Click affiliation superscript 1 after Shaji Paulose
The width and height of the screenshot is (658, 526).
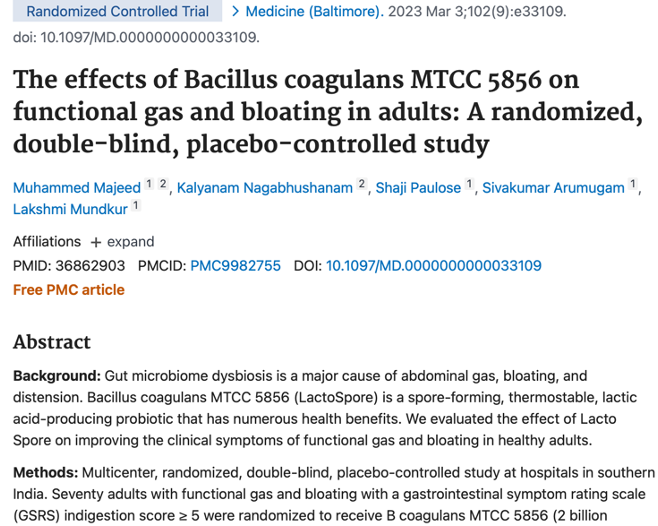click(x=470, y=184)
